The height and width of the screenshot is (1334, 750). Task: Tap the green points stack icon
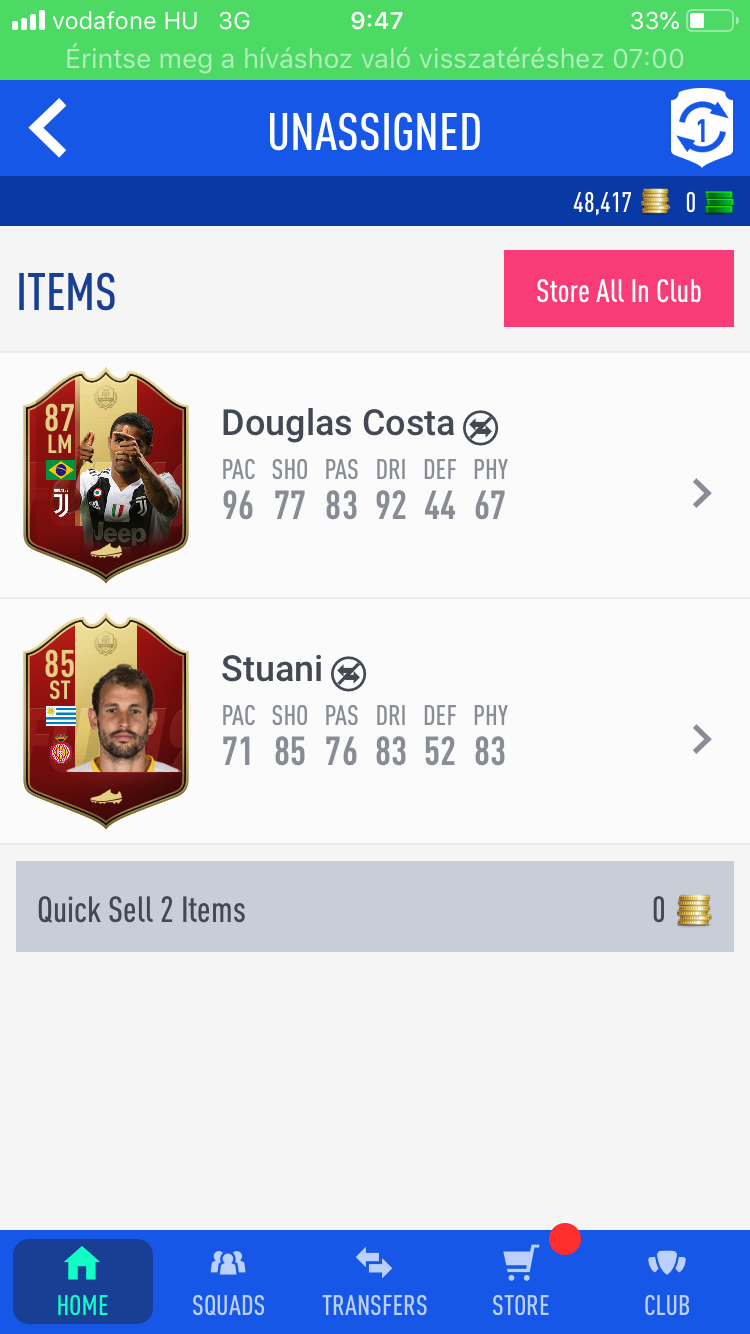(x=720, y=202)
